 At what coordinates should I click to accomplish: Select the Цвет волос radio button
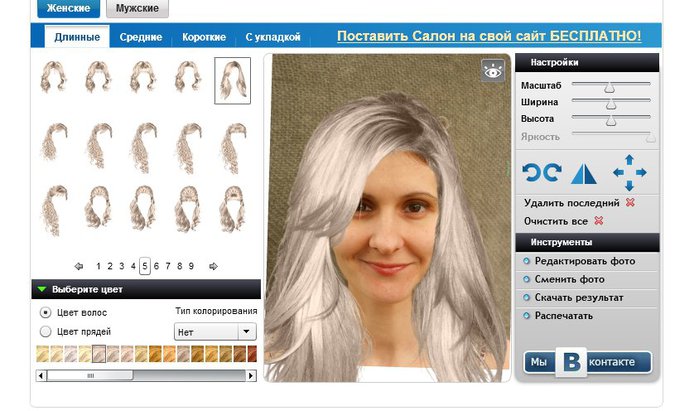(45, 312)
